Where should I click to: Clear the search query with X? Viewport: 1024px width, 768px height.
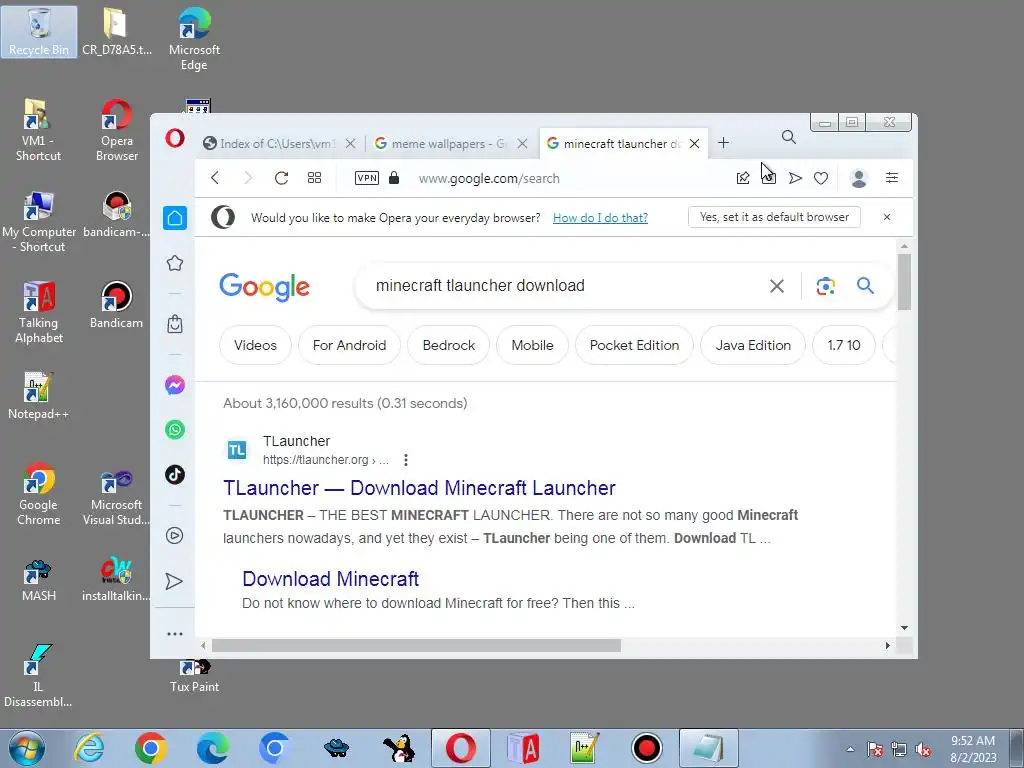776,286
